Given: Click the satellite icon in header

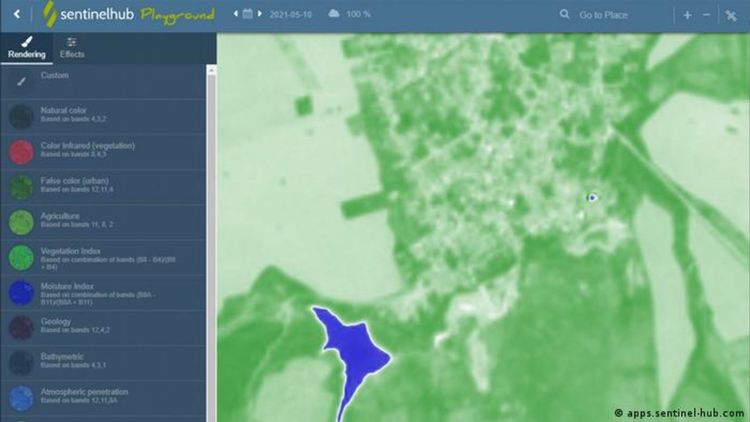Looking at the screenshot, I should 731,15.
